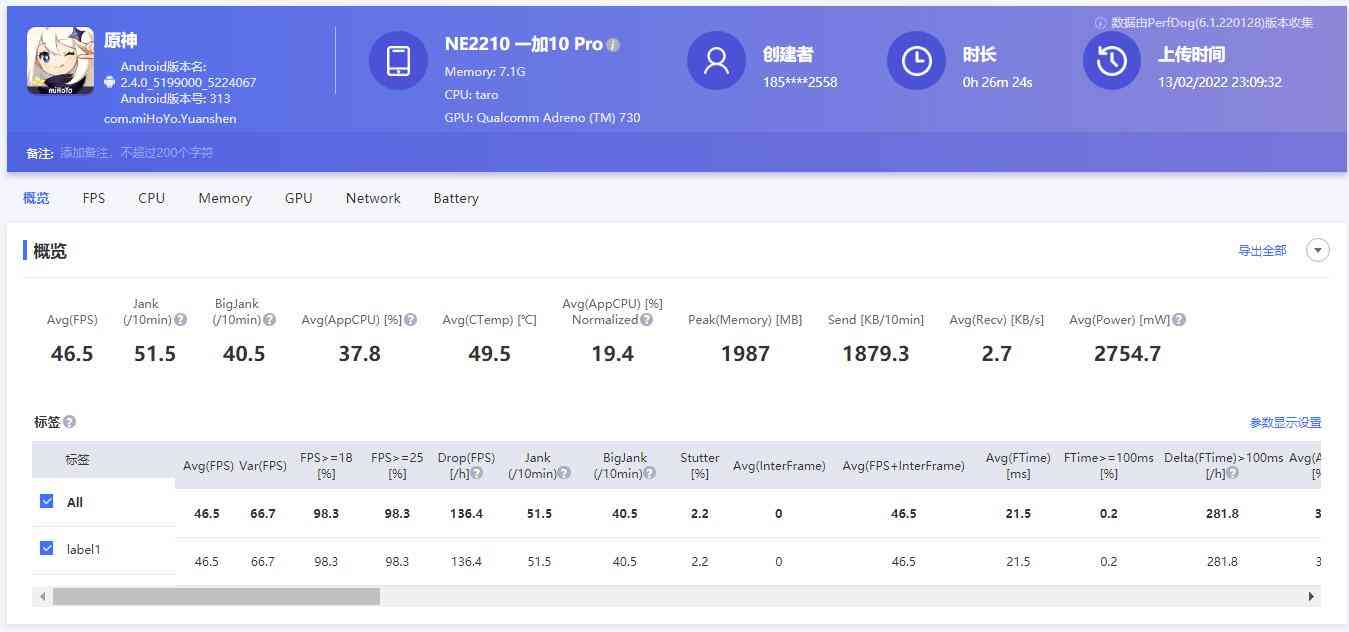The height and width of the screenshot is (632, 1349).
Task: Click the 标签 table column header
Action: tap(77, 460)
